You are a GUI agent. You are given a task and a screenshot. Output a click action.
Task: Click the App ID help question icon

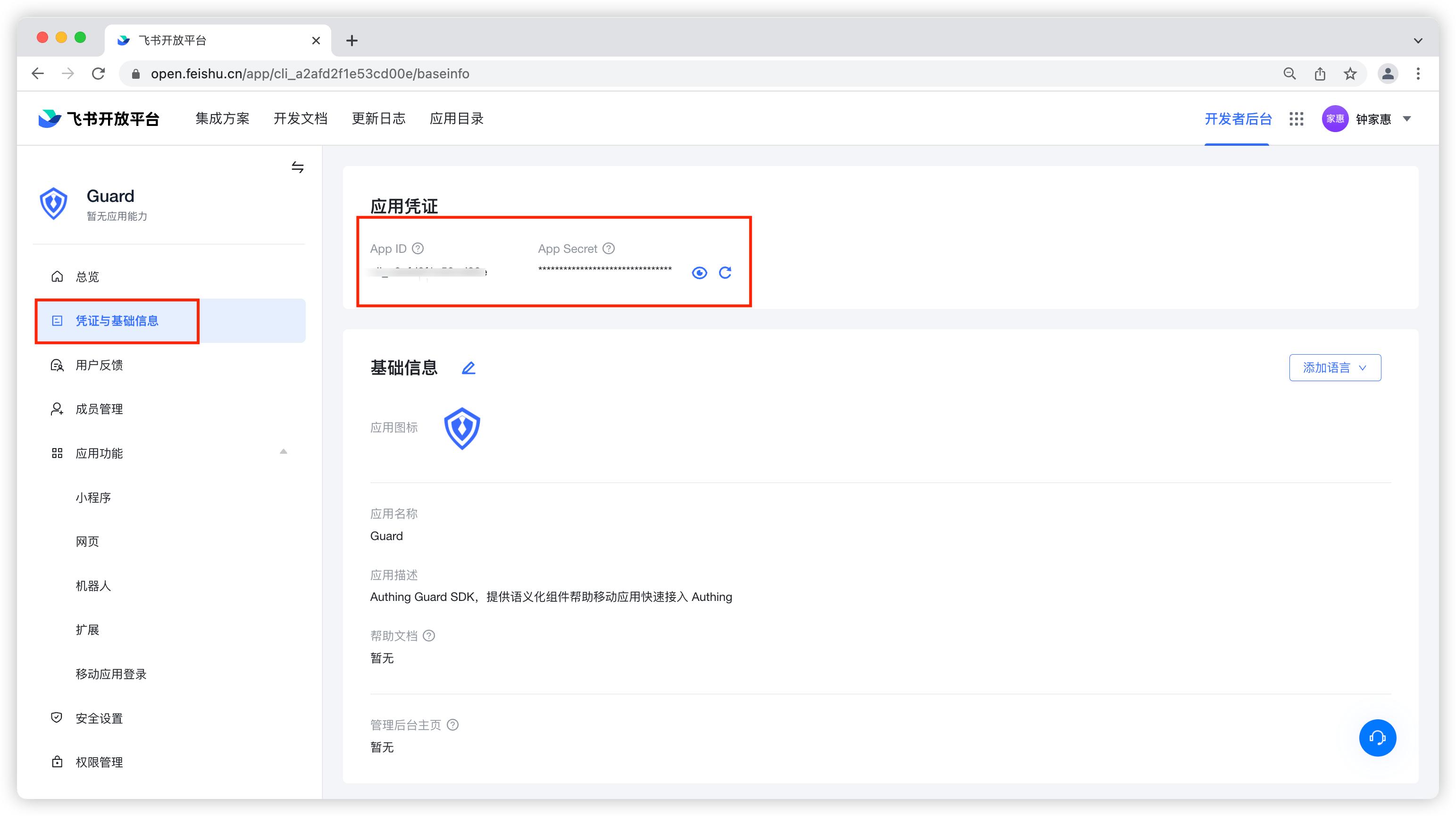click(418, 249)
